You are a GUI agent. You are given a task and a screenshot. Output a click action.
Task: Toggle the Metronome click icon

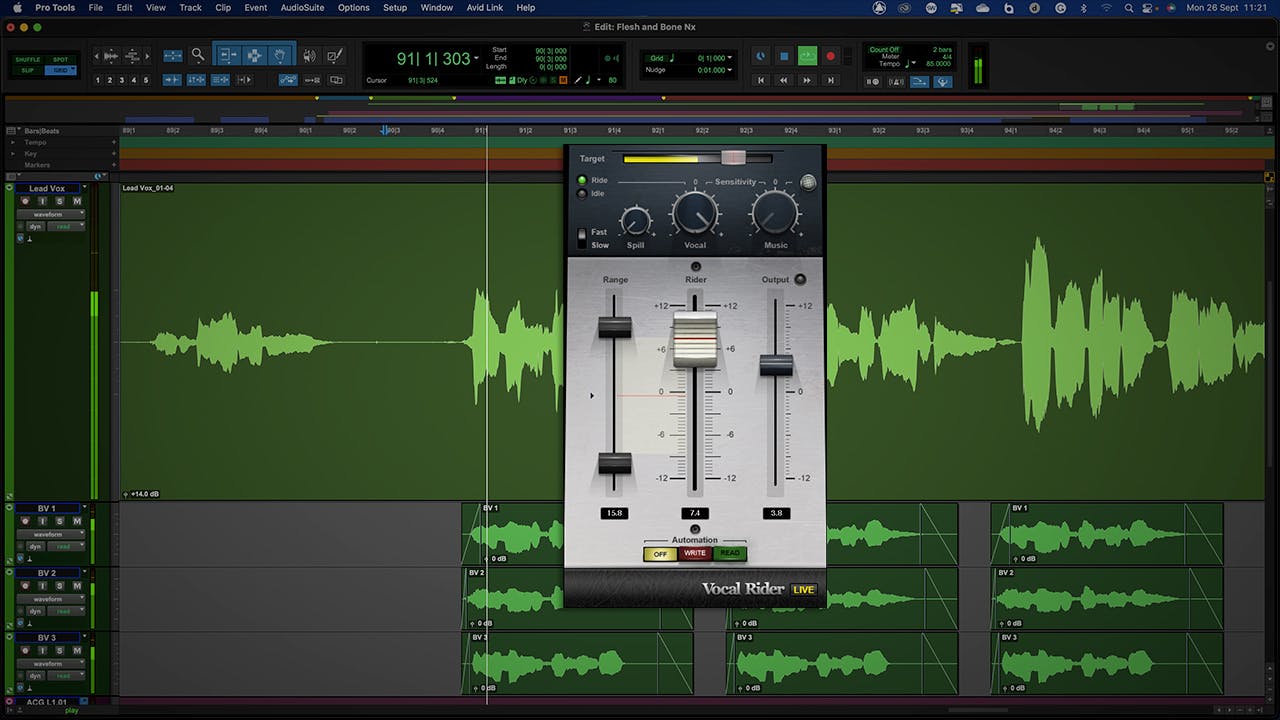click(897, 82)
